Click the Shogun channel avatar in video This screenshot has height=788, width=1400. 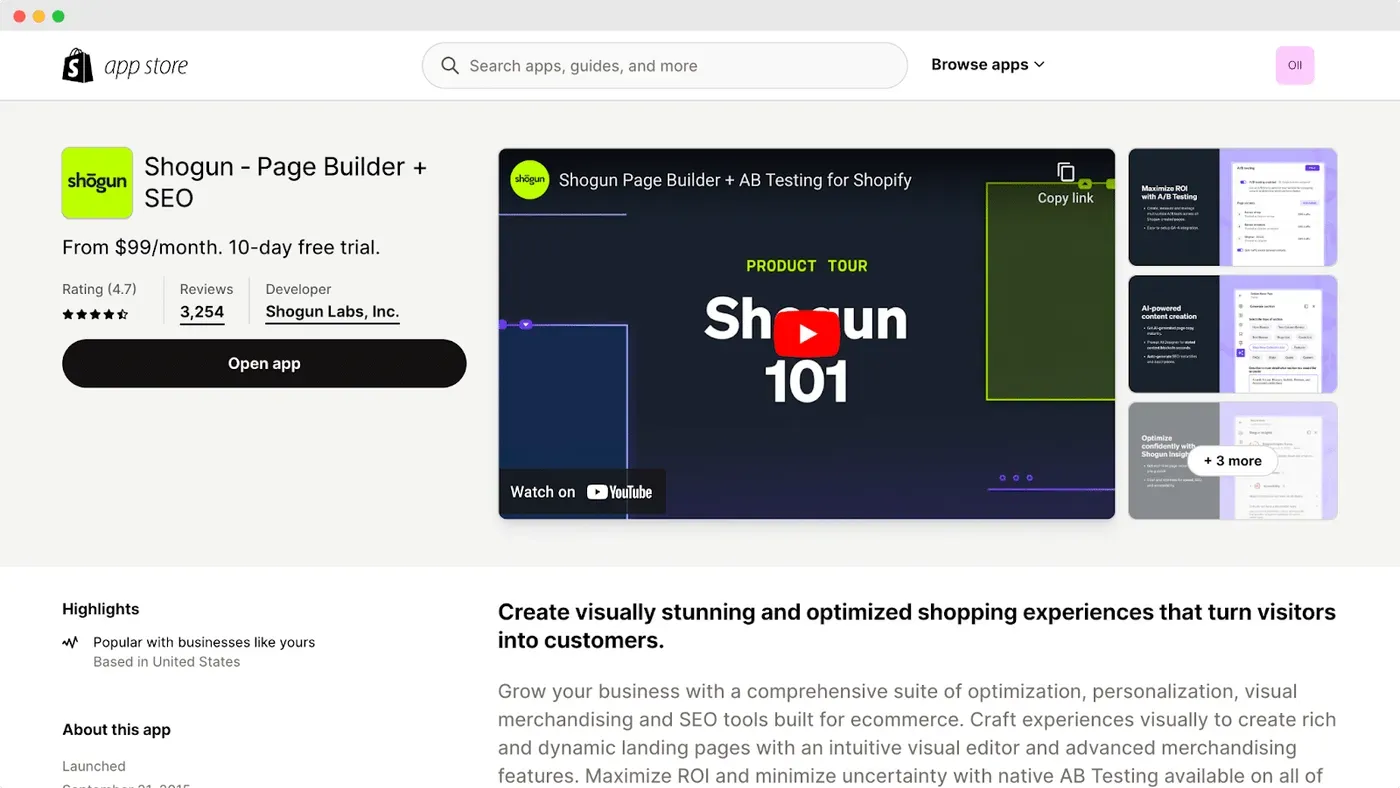pyautogui.click(x=530, y=180)
